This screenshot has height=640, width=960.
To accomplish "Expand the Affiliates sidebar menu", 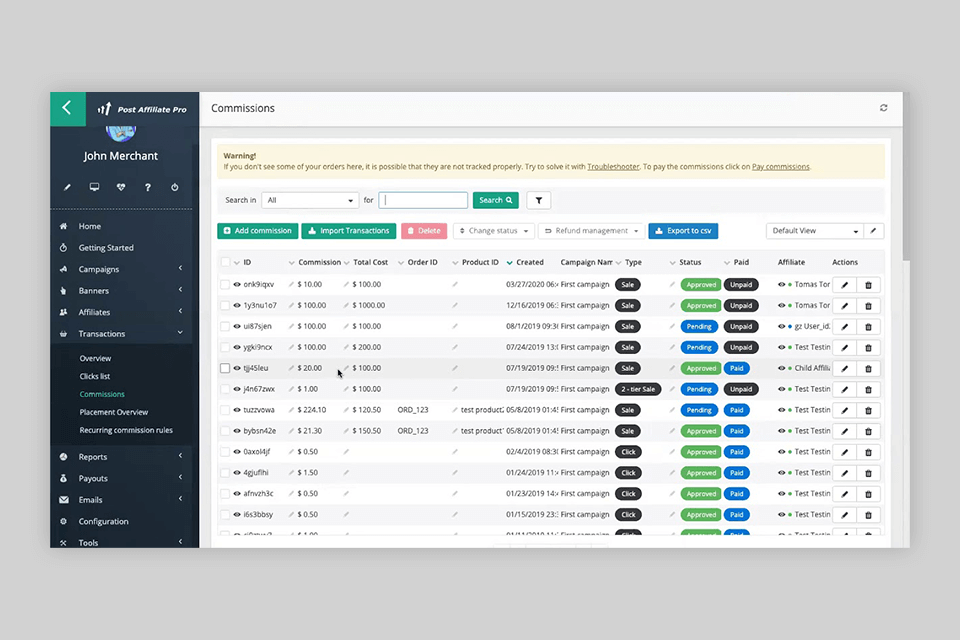I will coord(121,312).
